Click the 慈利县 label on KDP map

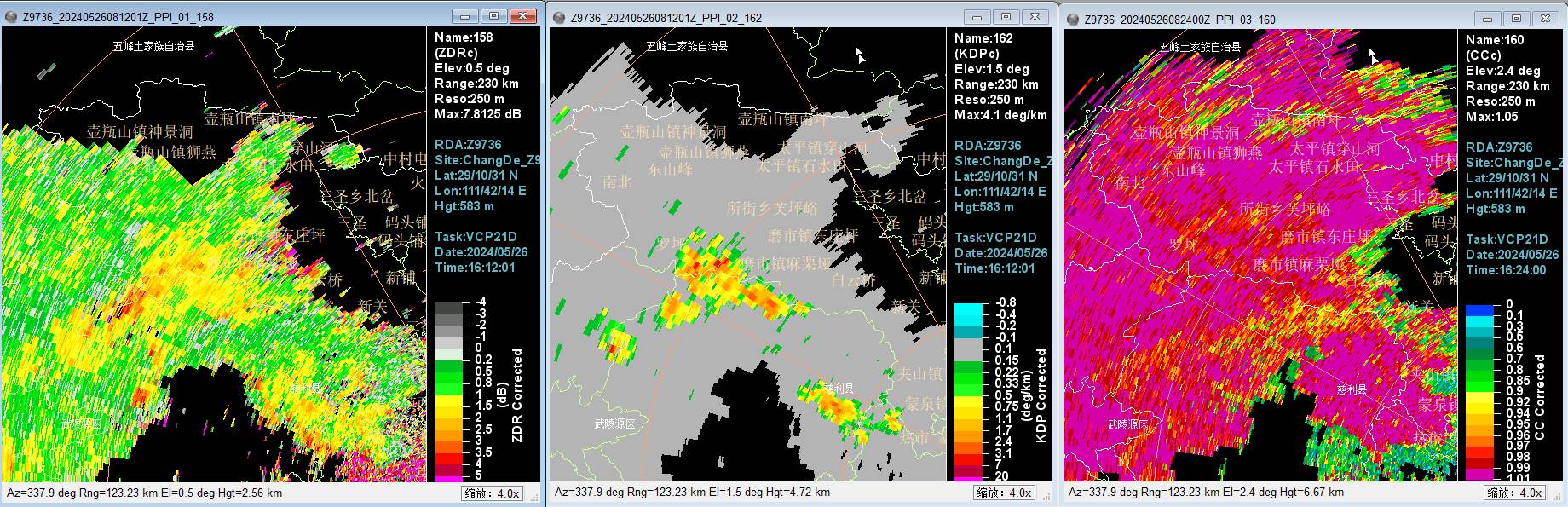839,388
